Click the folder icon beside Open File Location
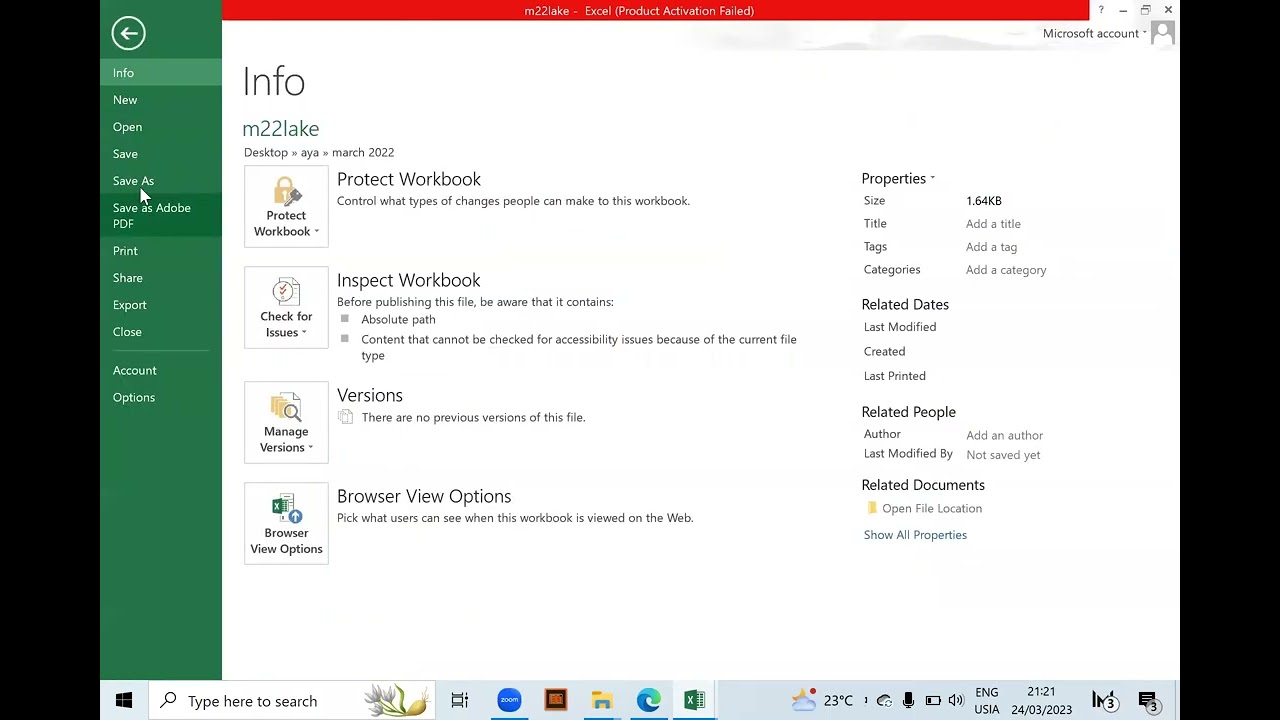The image size is (1280, 720). point(872,508)
